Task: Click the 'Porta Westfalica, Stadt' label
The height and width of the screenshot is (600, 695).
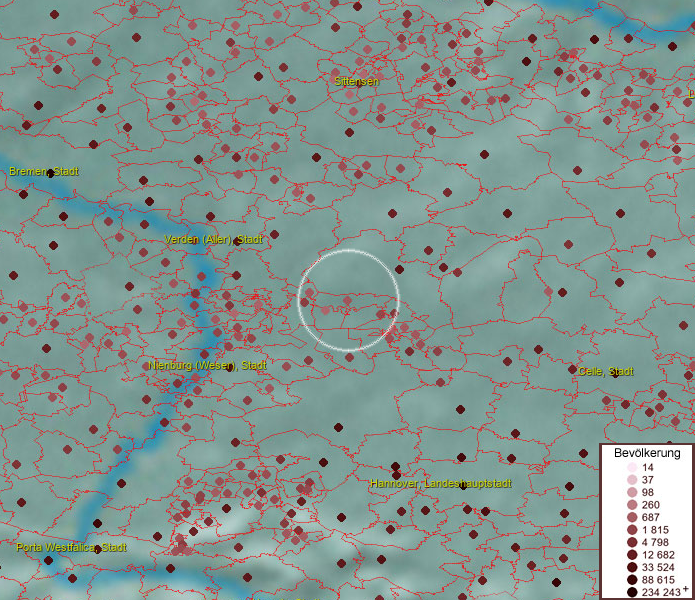Action: 71,547
